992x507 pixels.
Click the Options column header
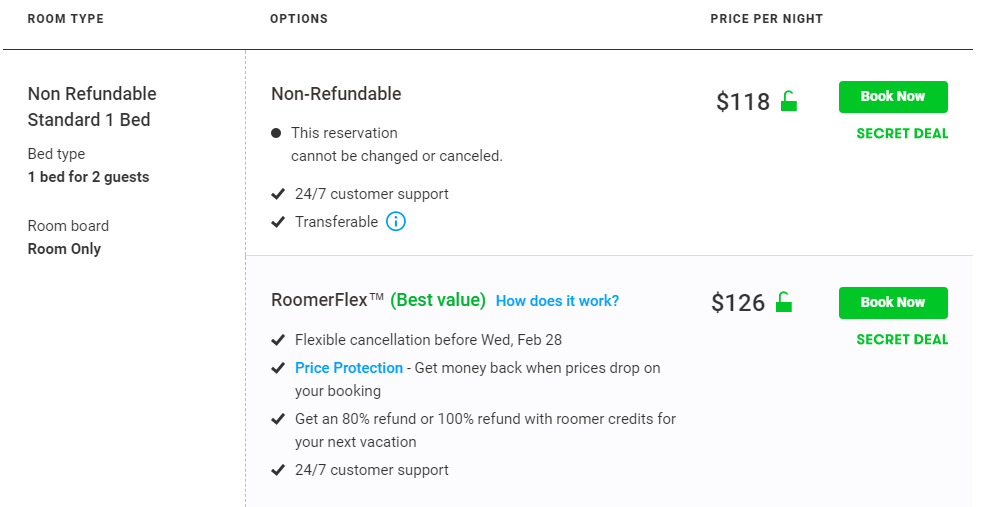click(x=299, y=19)
